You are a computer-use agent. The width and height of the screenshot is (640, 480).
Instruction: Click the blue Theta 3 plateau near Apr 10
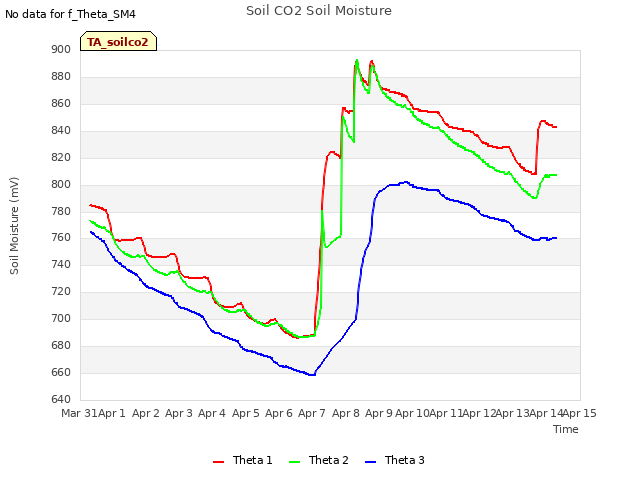click(405, 182)
